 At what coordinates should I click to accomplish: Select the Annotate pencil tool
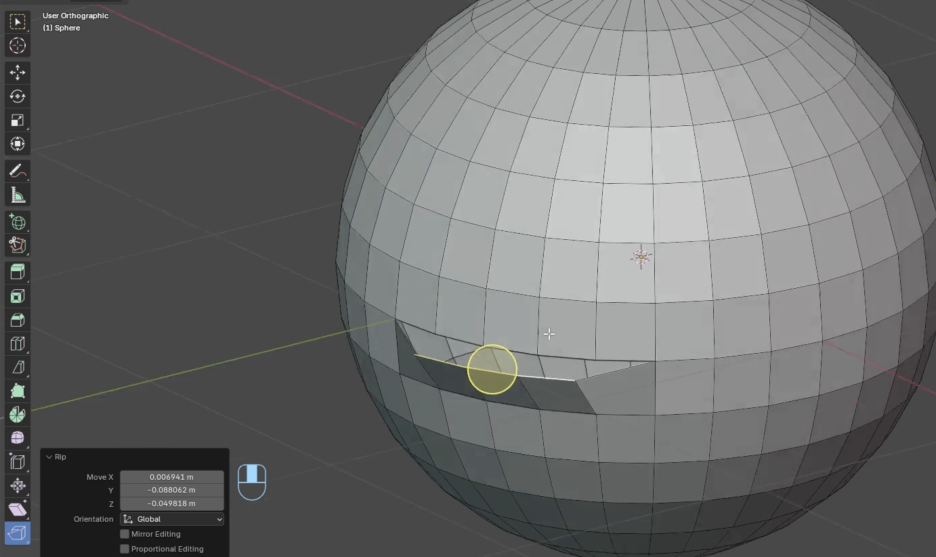pos(17,171)
